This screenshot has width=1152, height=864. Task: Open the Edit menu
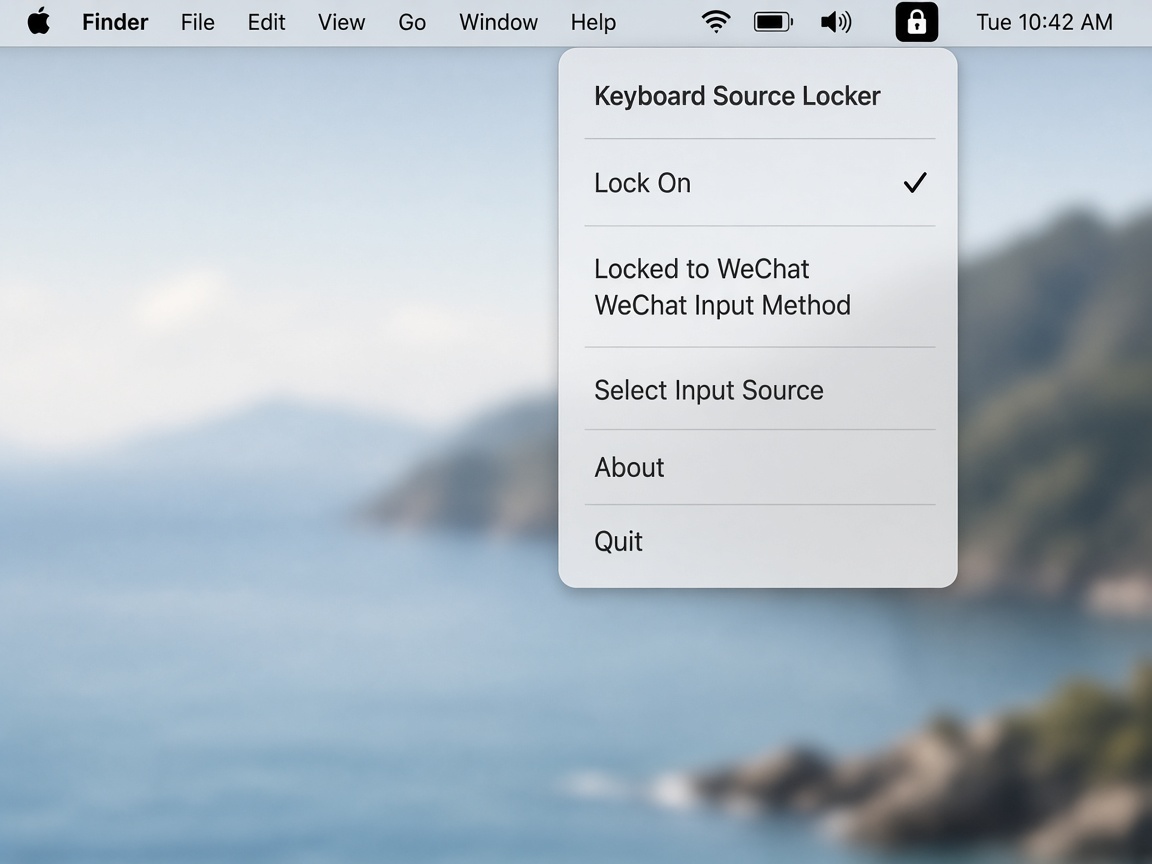266,22
